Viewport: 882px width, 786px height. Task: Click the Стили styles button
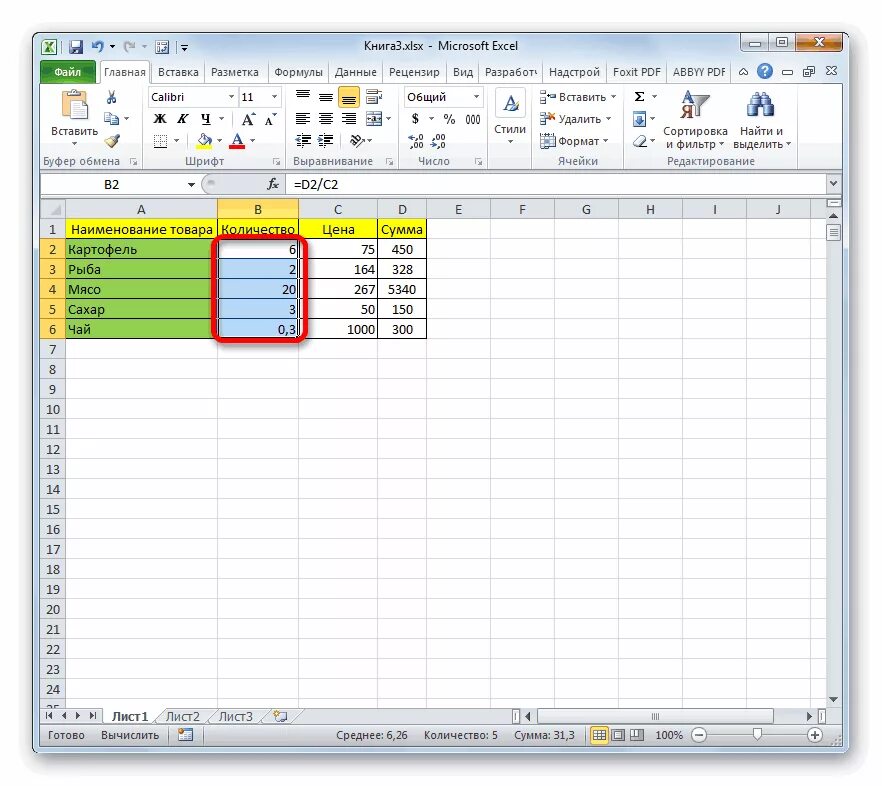click(x=510, y=118)
